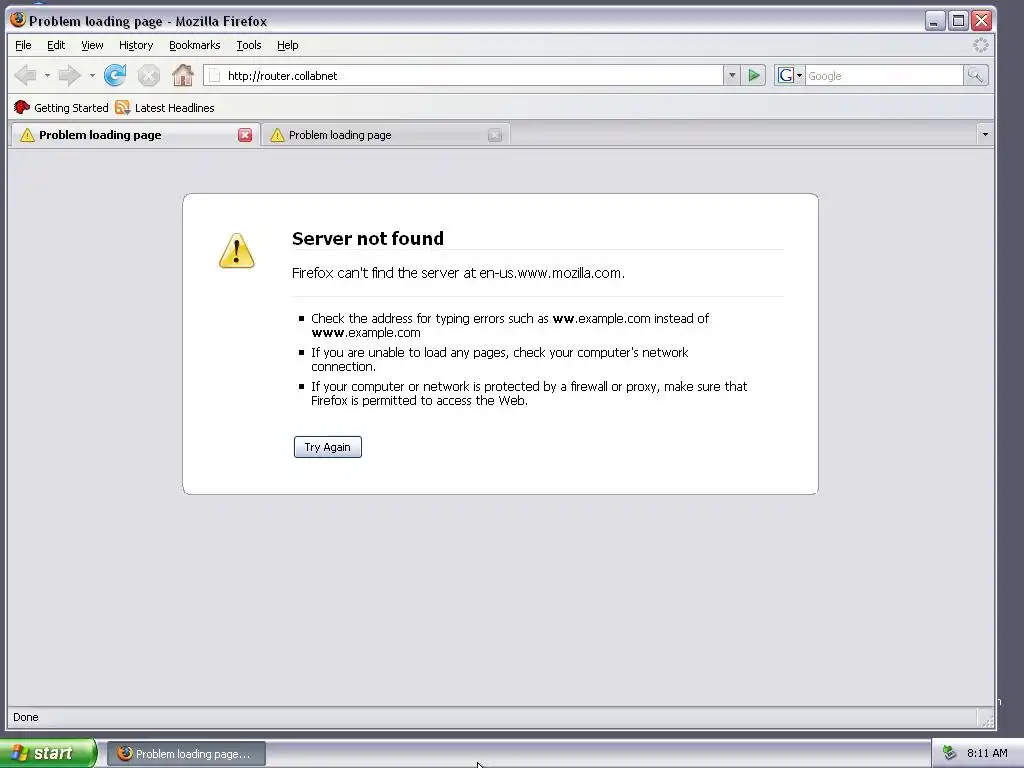Open the forward history dropdown arrow

pos(92,76)
